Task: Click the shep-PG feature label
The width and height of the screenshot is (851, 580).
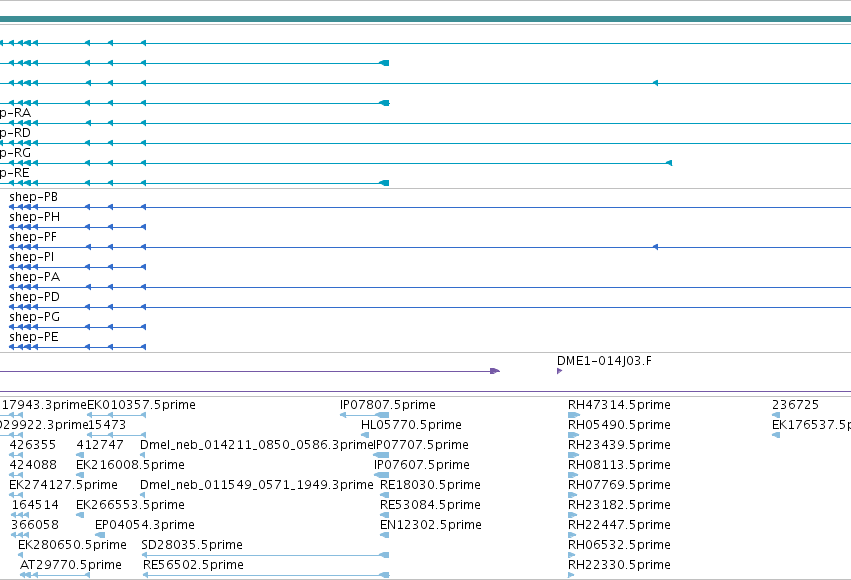Action: (x=34, y=317)
